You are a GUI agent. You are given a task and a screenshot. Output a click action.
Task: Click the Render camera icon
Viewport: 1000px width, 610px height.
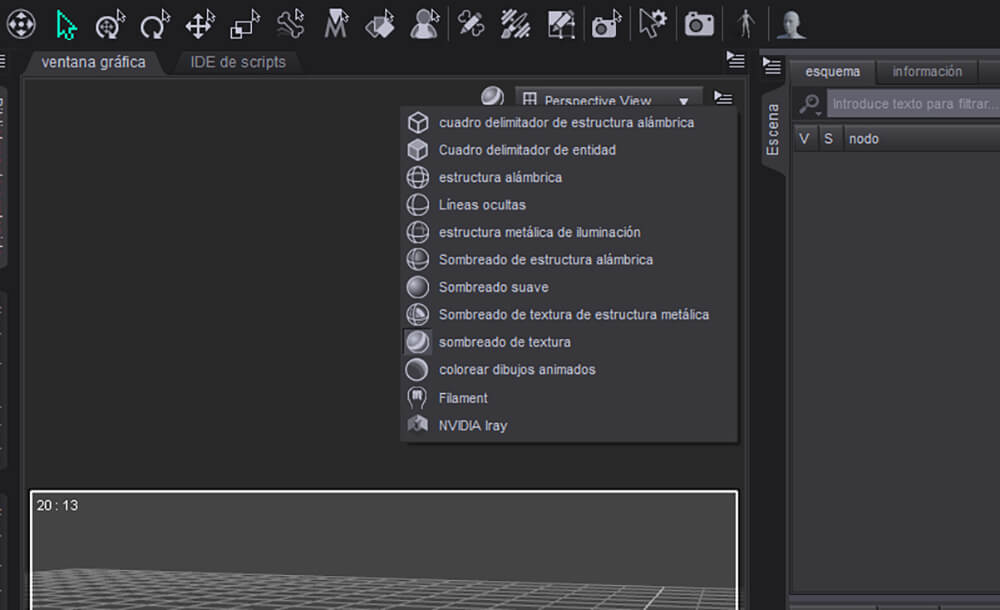click(699, 25)
